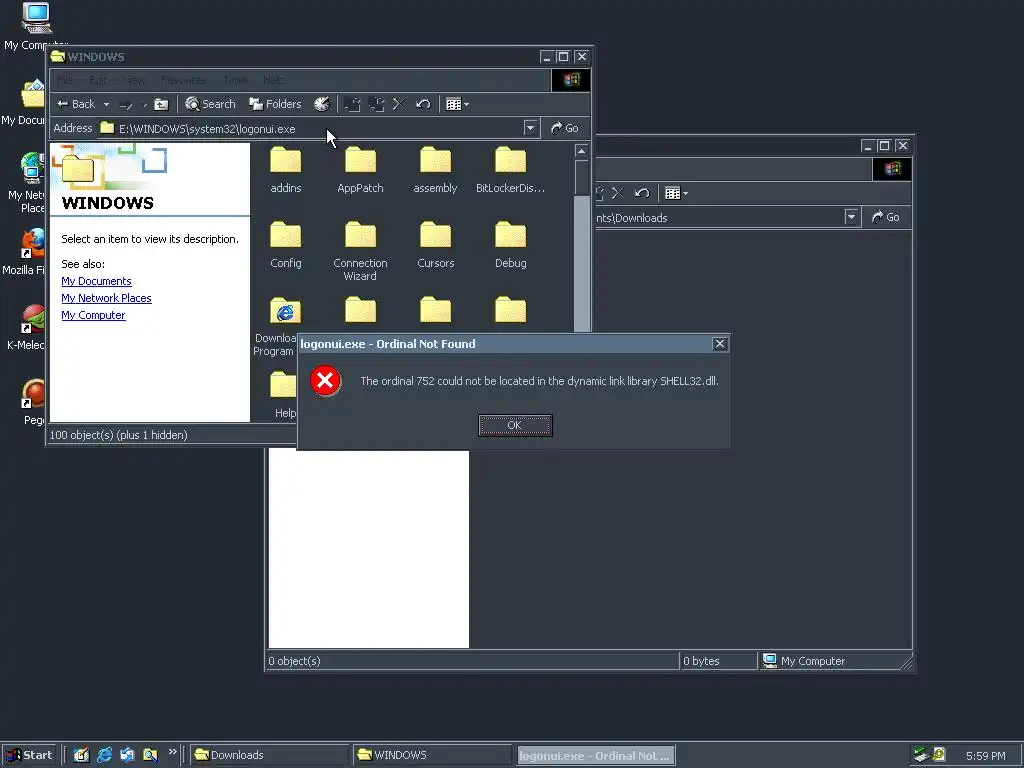Click the scroll up arrow in WINDOWS window
1024x768 pixels.
(x=581, y=151)
